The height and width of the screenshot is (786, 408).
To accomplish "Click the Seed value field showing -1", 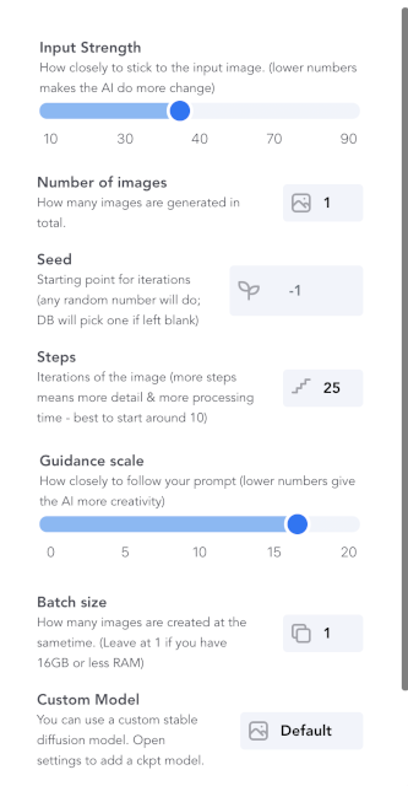I will (x=296, y=291).
